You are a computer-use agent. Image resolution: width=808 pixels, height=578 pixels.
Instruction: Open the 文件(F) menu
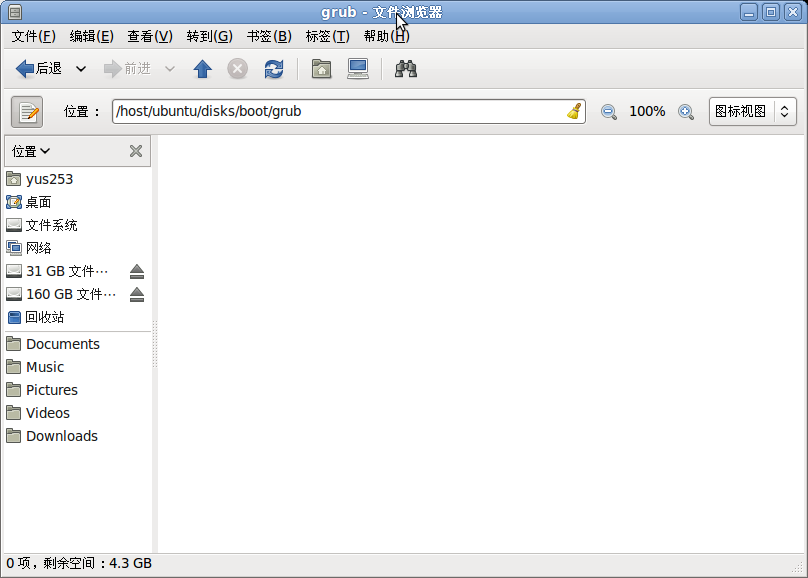33,36
